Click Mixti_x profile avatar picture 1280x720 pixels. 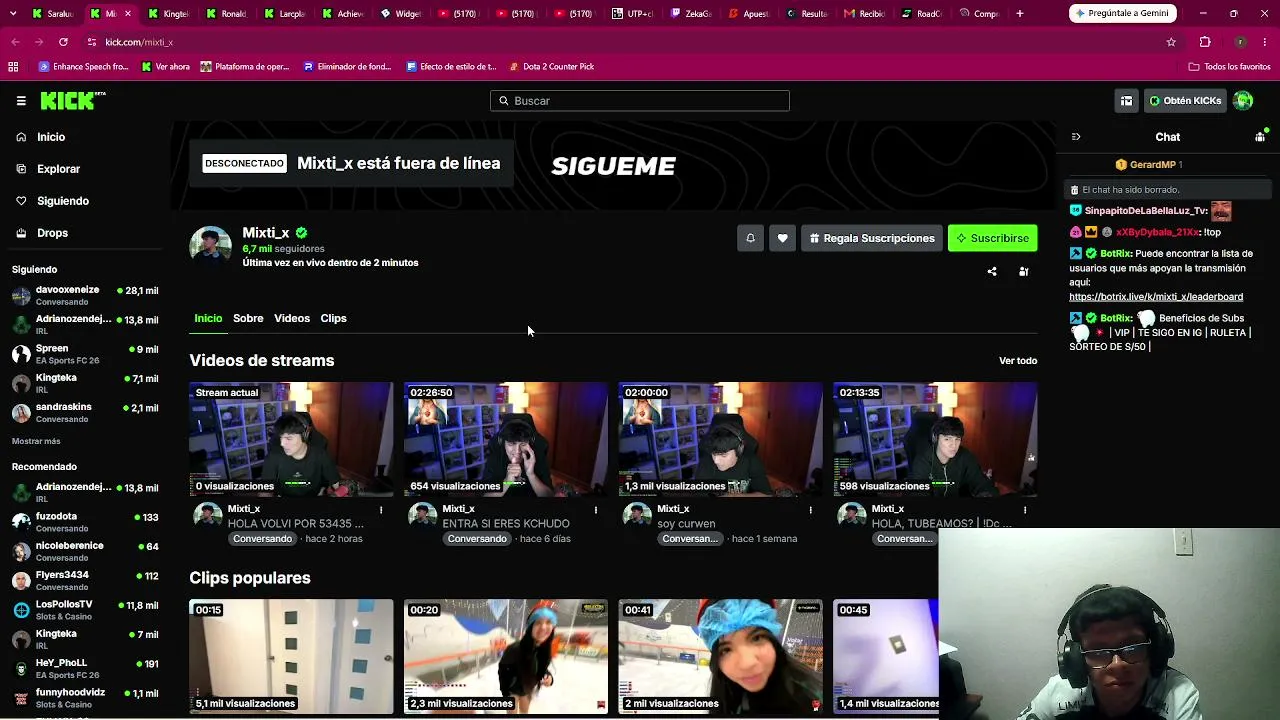point(210,247)
